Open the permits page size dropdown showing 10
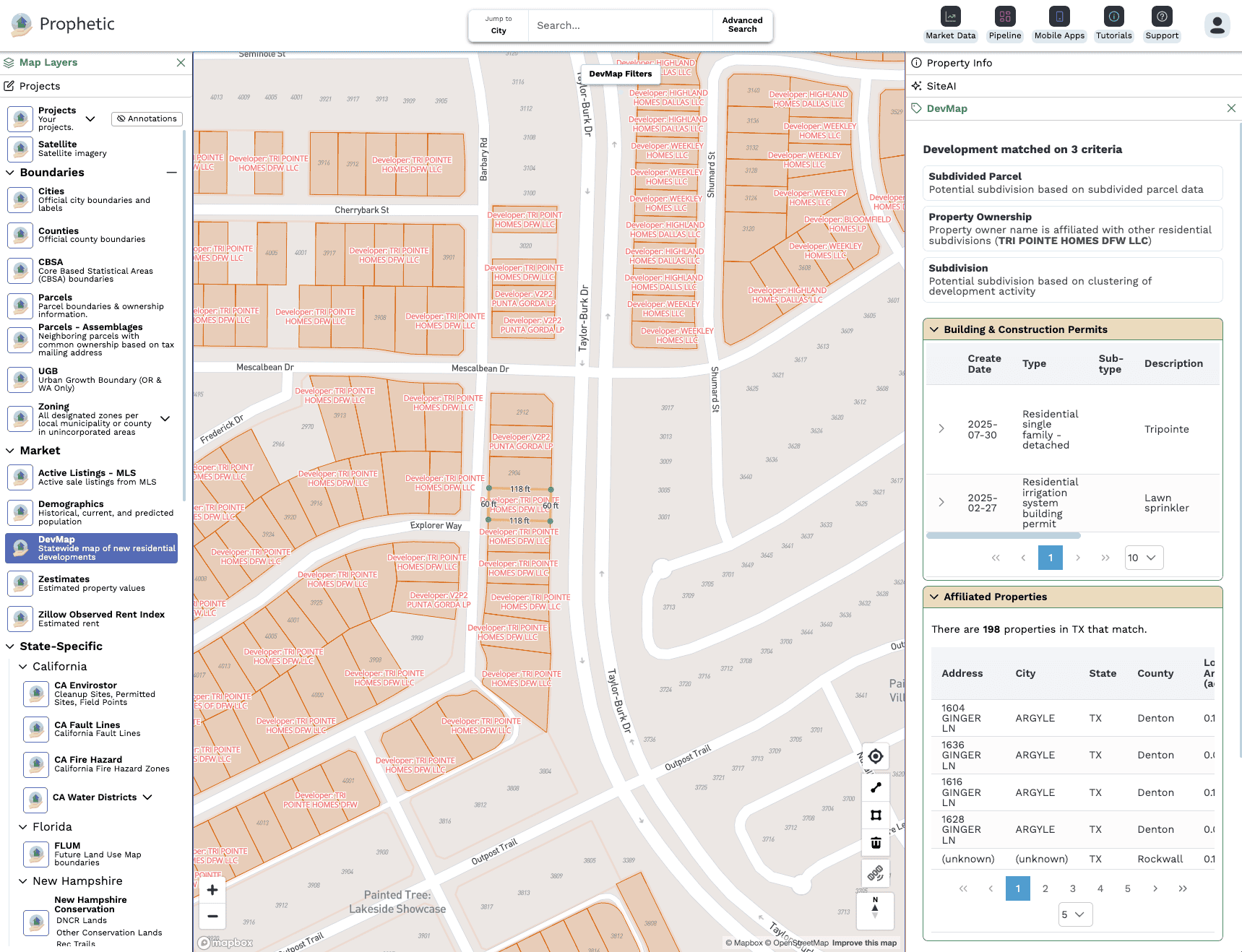Viewport: 1242px width, 952px height. point(1144,558)
